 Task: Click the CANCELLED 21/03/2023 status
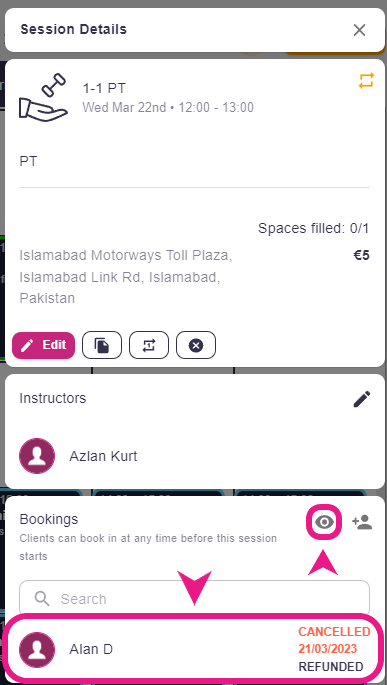[334, 640]
